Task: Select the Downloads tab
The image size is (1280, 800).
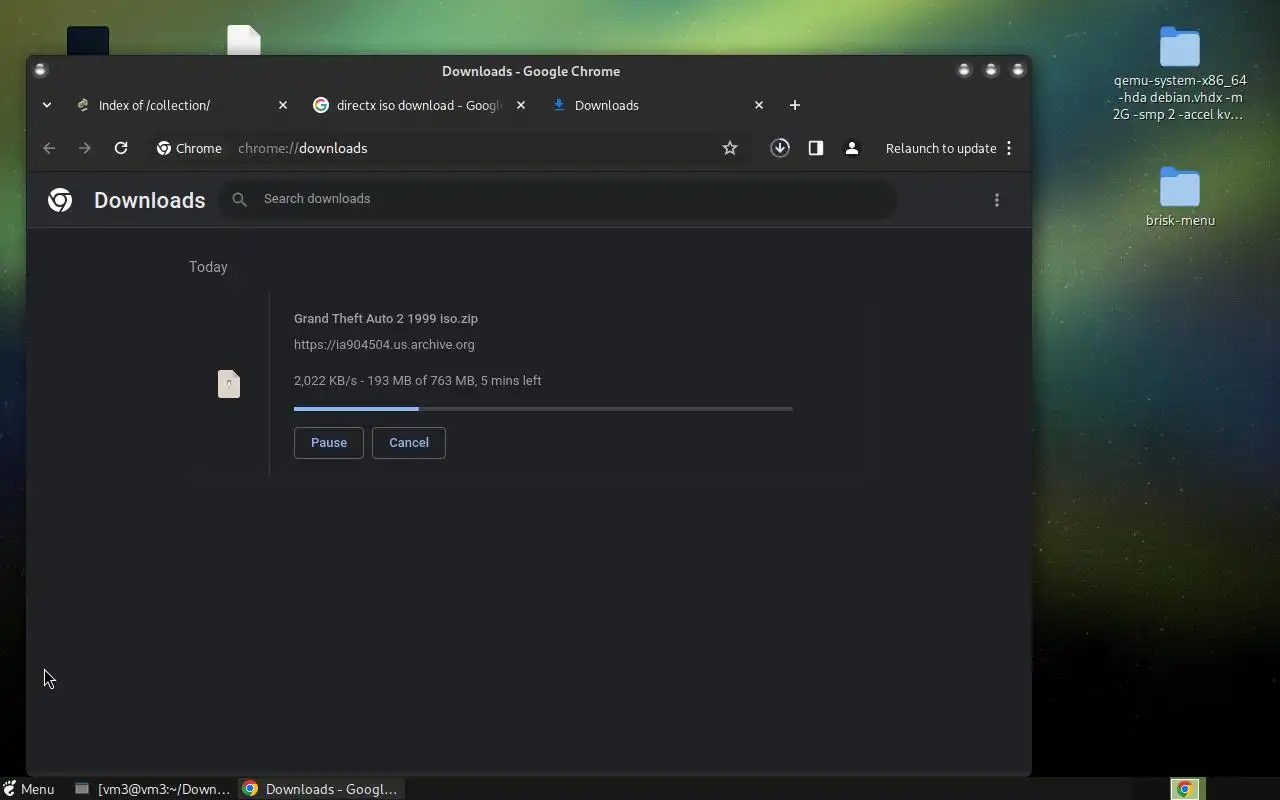Action: tap(659, 105)
